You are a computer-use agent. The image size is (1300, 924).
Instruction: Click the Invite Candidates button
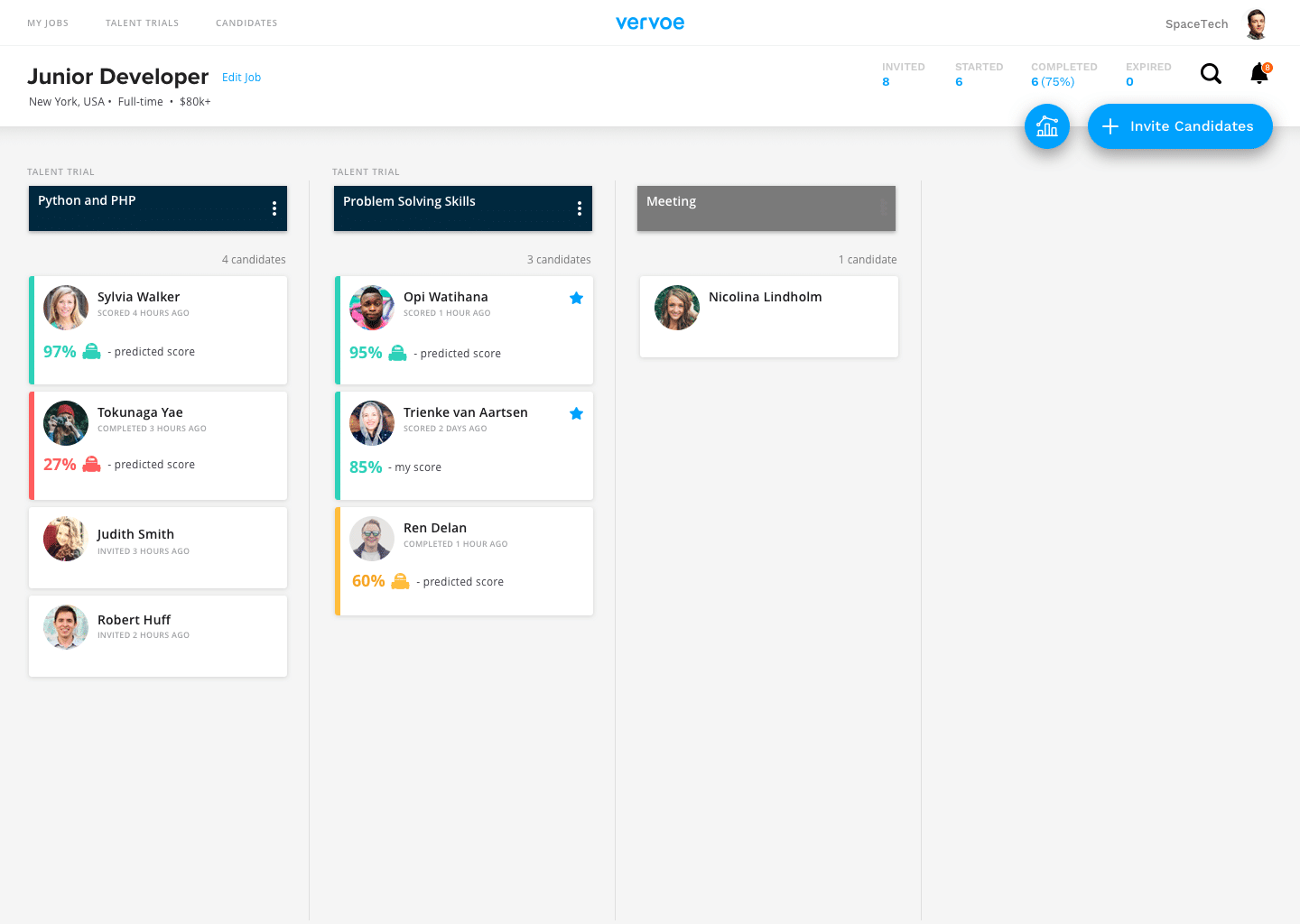[1180, 126]
